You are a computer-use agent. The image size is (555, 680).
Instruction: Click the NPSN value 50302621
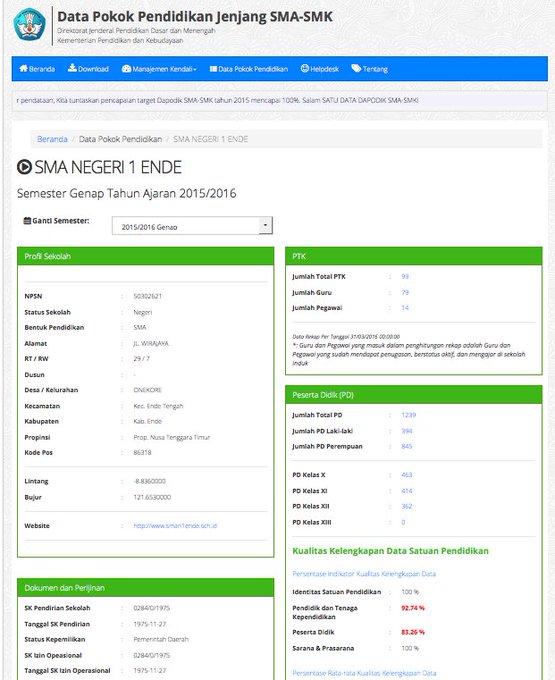[x=147, y=296]
